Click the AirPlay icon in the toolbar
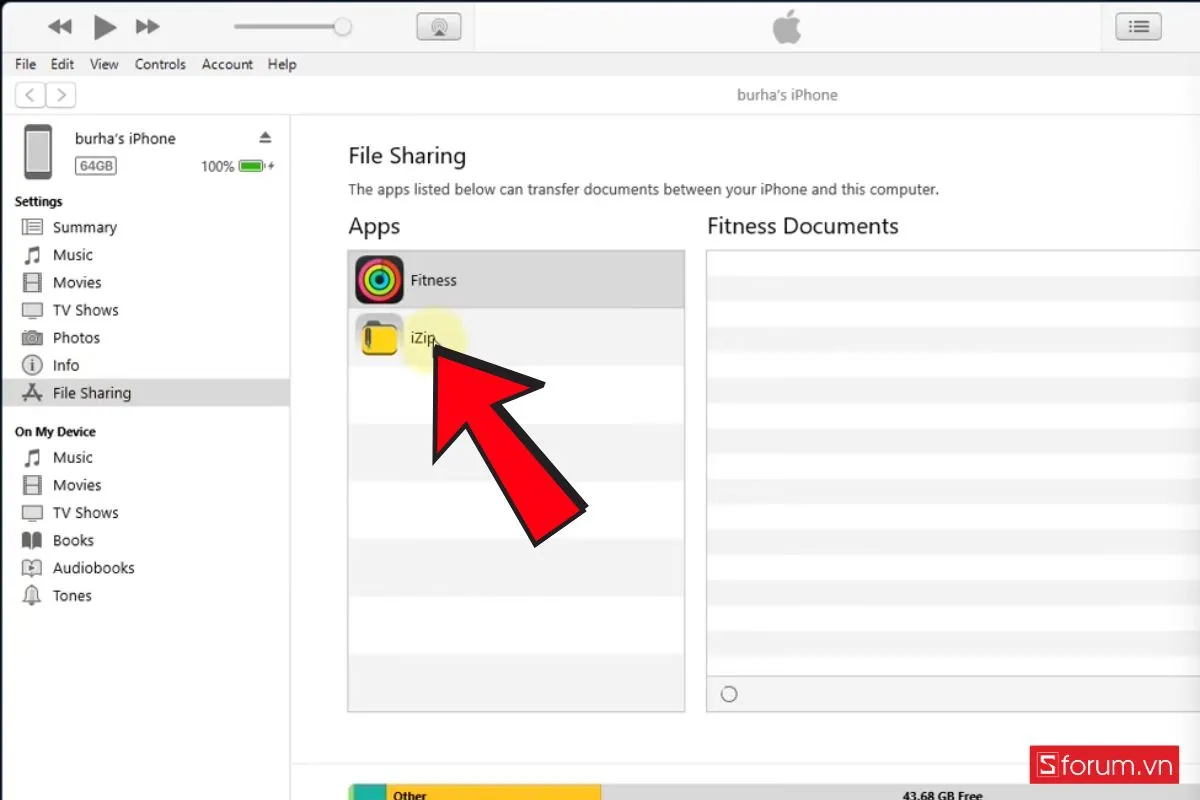Screen dimensions: 1200x800 [439, 26]
